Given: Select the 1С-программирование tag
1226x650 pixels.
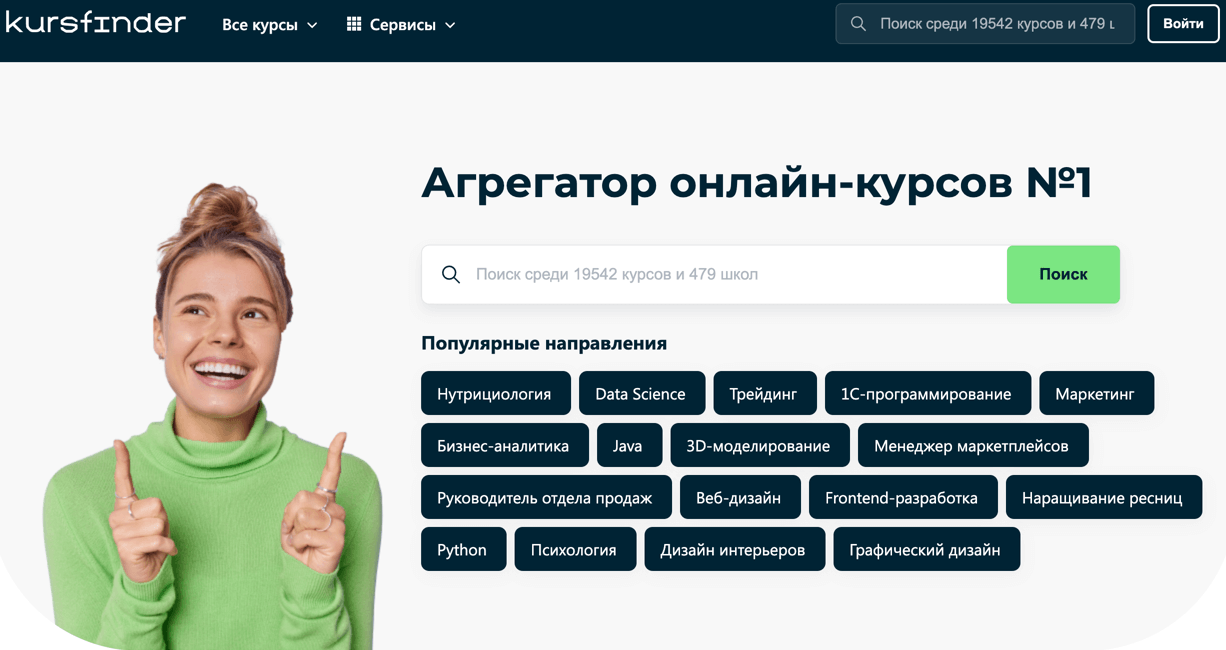Looking at the screenshot, I should click(x=926, y=394).
